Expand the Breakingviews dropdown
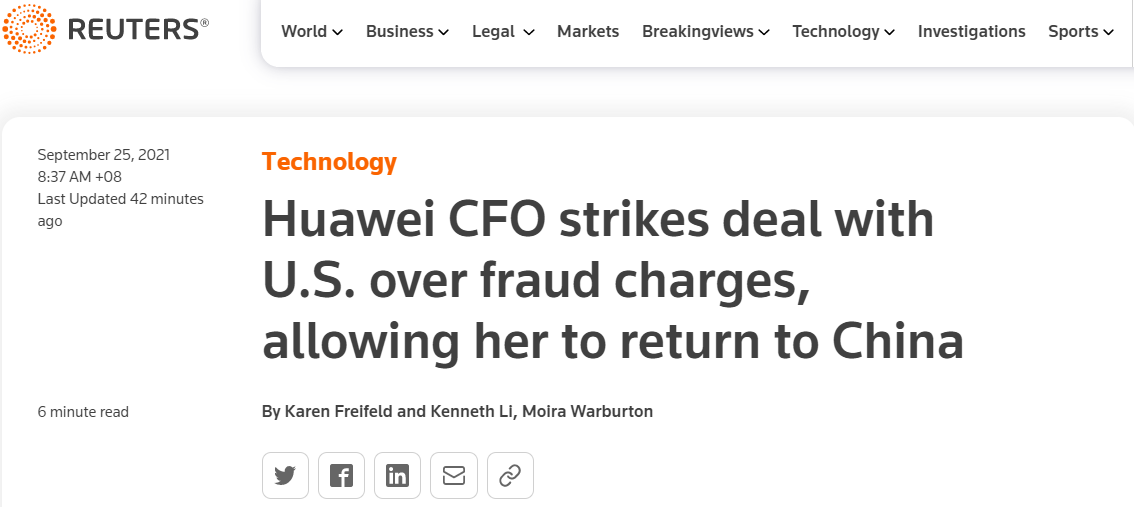 pos(705,32)
